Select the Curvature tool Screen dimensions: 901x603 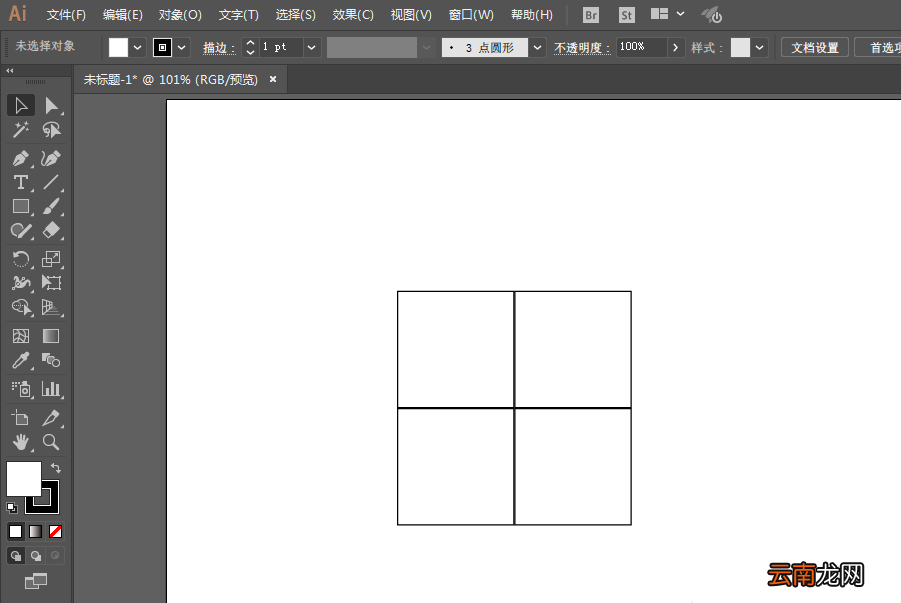(51, 158)
